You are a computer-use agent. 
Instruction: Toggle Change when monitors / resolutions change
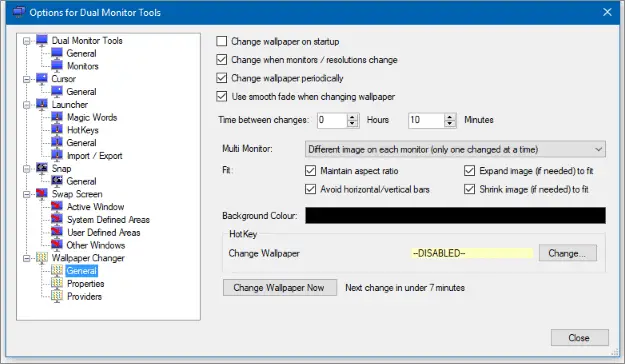click(222, 59)
